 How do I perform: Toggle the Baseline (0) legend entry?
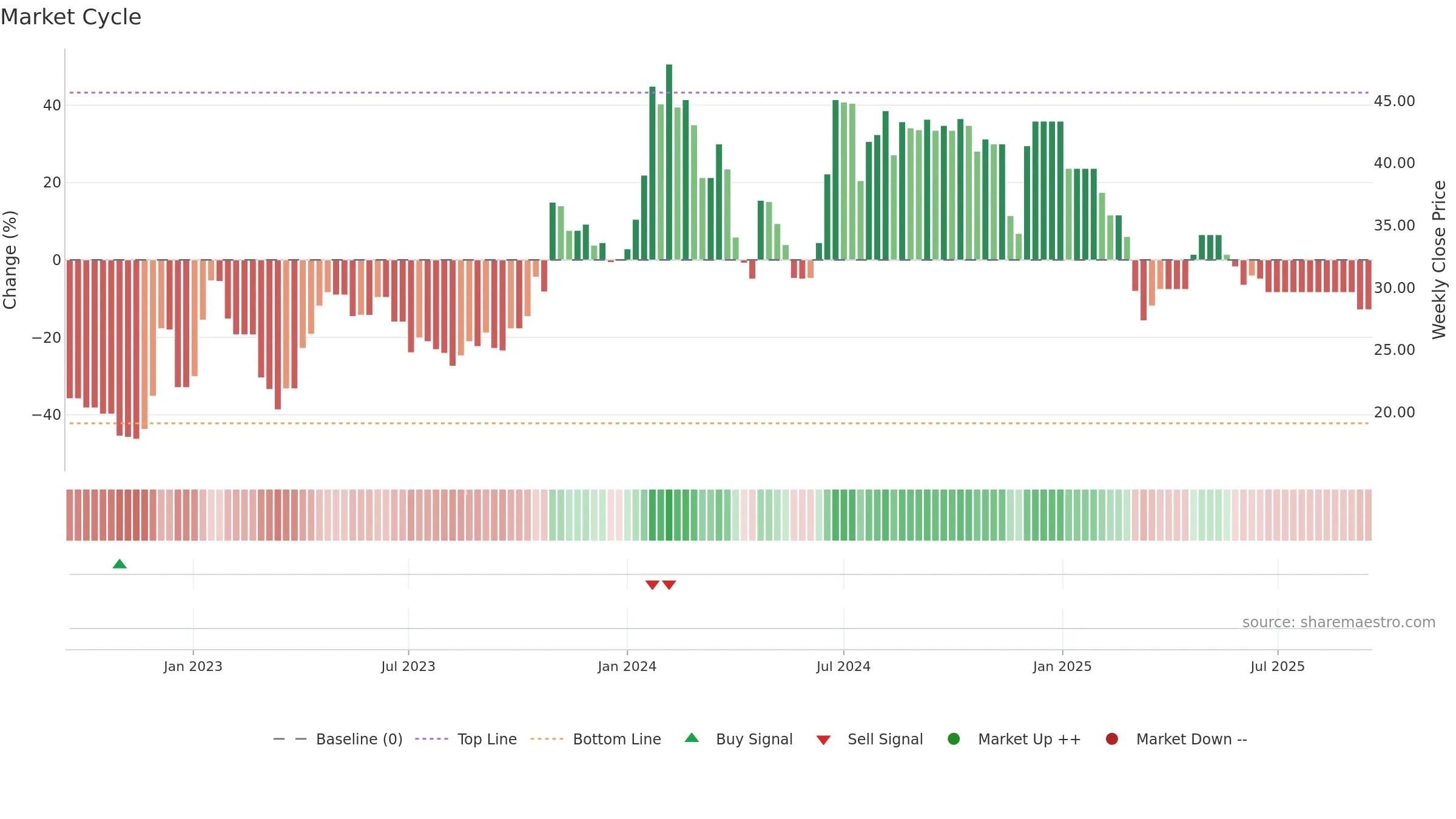point(338,739)
